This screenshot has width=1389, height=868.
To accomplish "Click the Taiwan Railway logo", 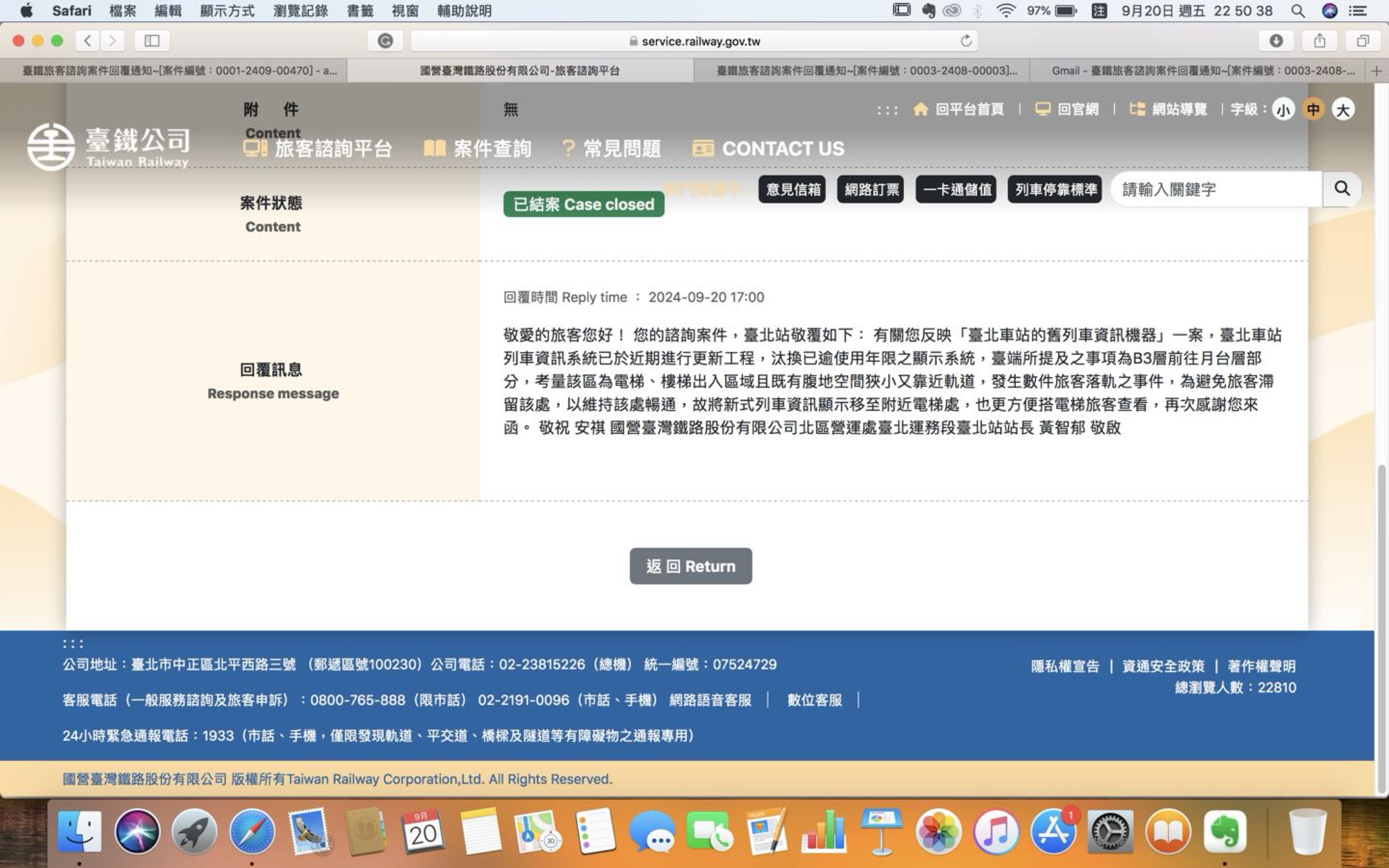I will pyautogui.click(x=108, y=147).
